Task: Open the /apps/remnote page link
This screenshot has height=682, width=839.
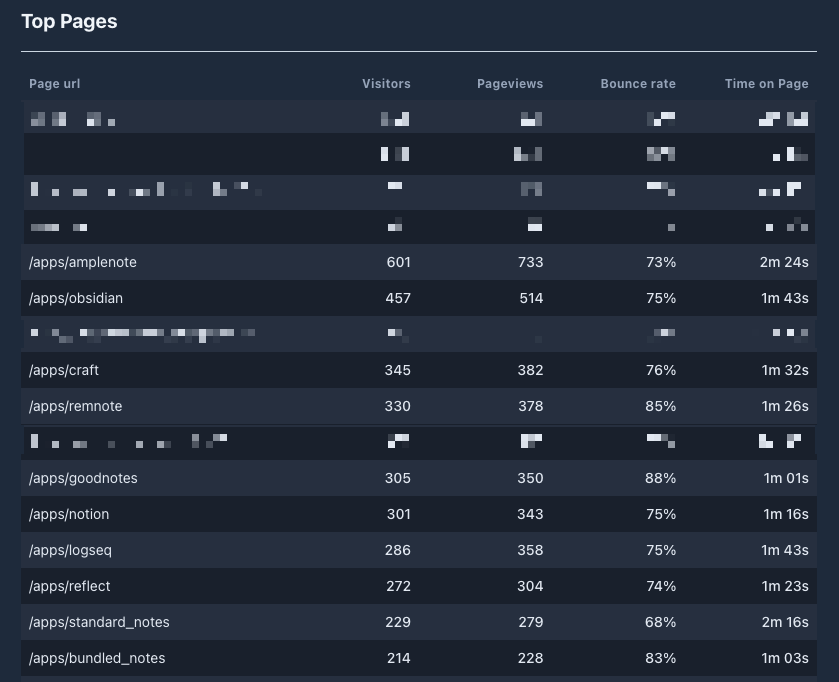Action: click(75, 406)
